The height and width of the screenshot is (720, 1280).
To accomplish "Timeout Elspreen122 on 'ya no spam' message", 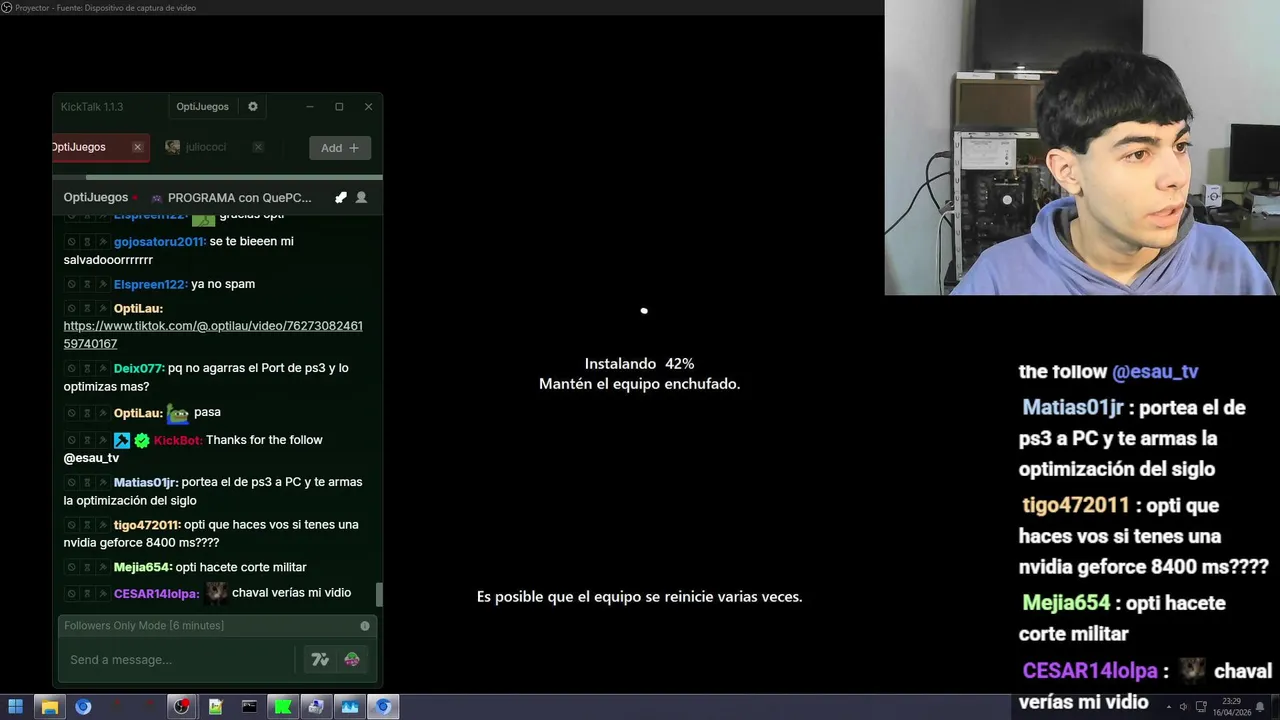I will [87, 284].
